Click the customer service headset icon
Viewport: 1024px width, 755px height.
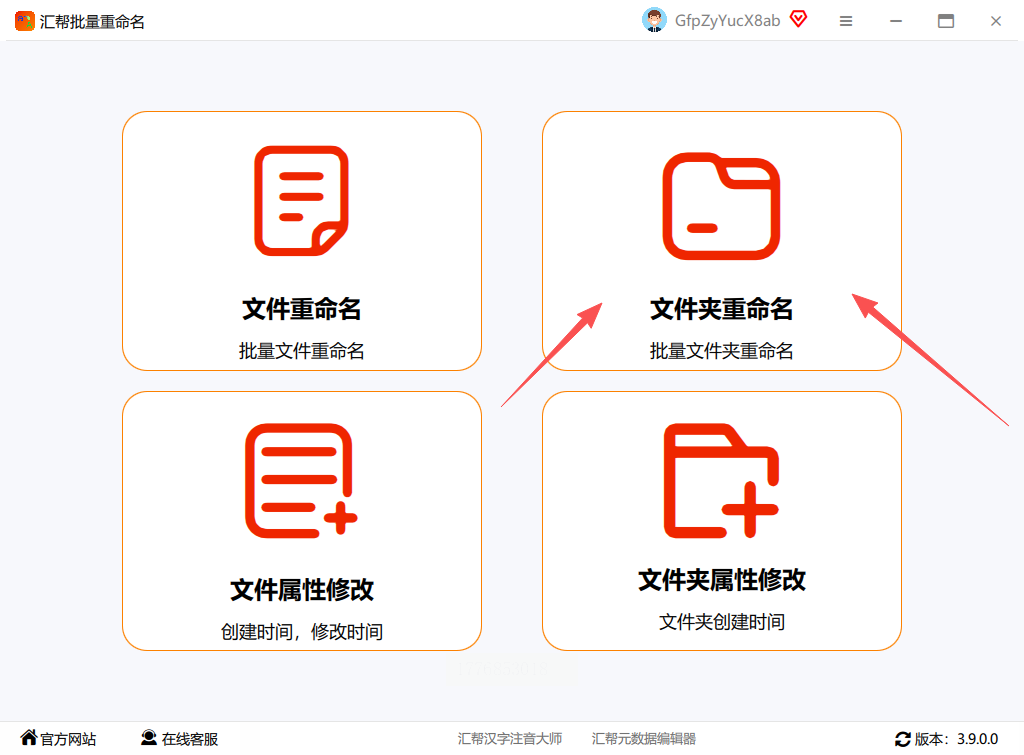149,737
